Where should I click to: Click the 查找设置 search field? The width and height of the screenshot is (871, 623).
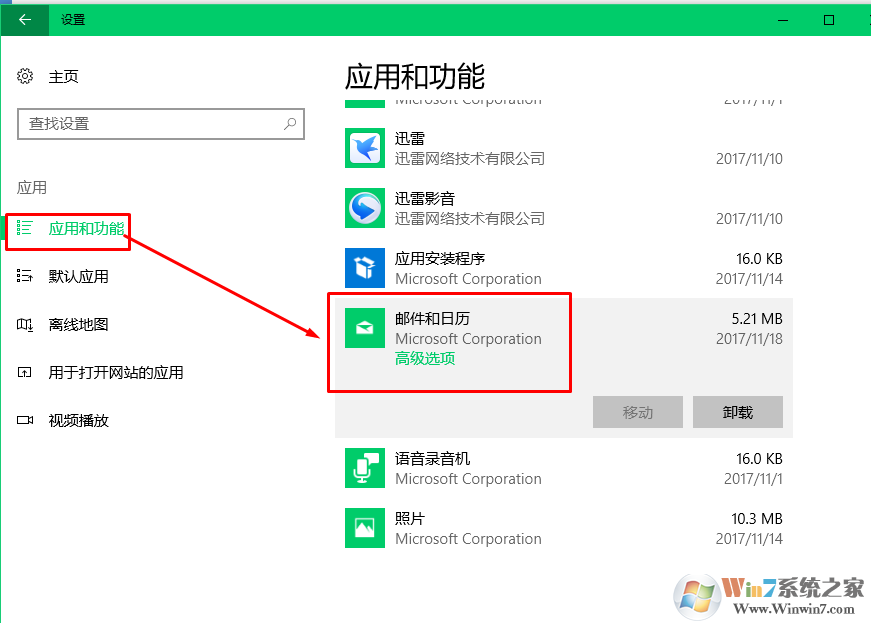[161, 124]
